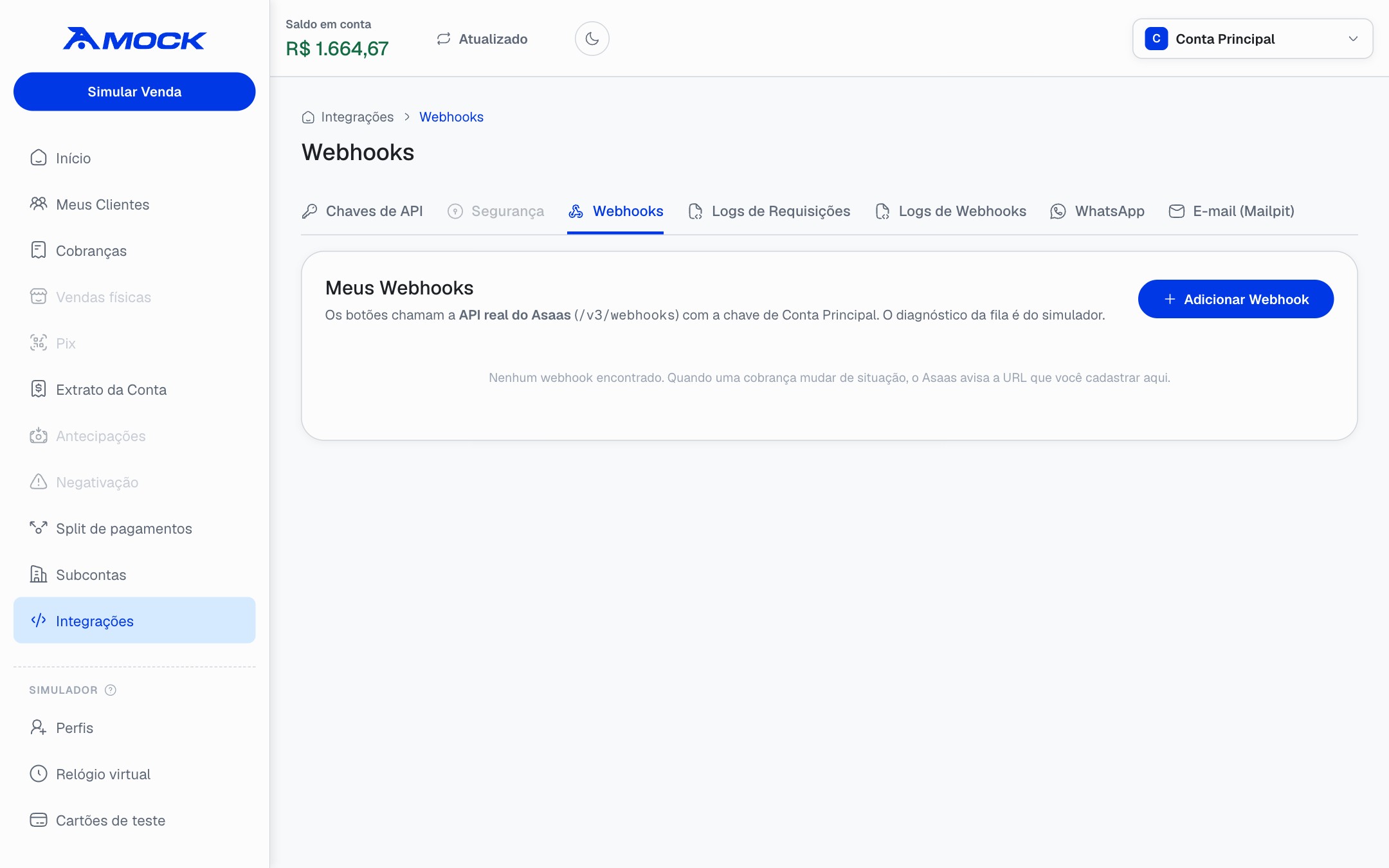Click the Webhooks breadcrumb link
The height and width of the screenshot is (868, 1389).
[x=451, y=117]
